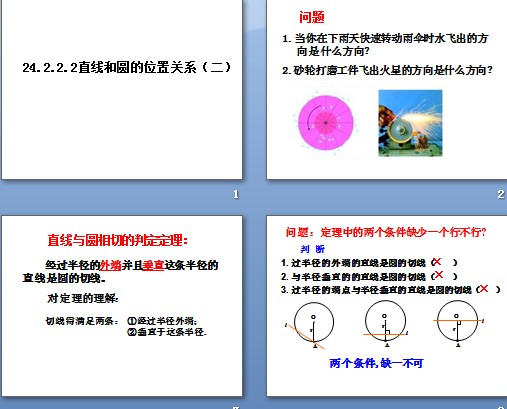Viewport: 507px width, 409px height.
Task: Click the middle circle diagram
Action: tap(385, 324)
